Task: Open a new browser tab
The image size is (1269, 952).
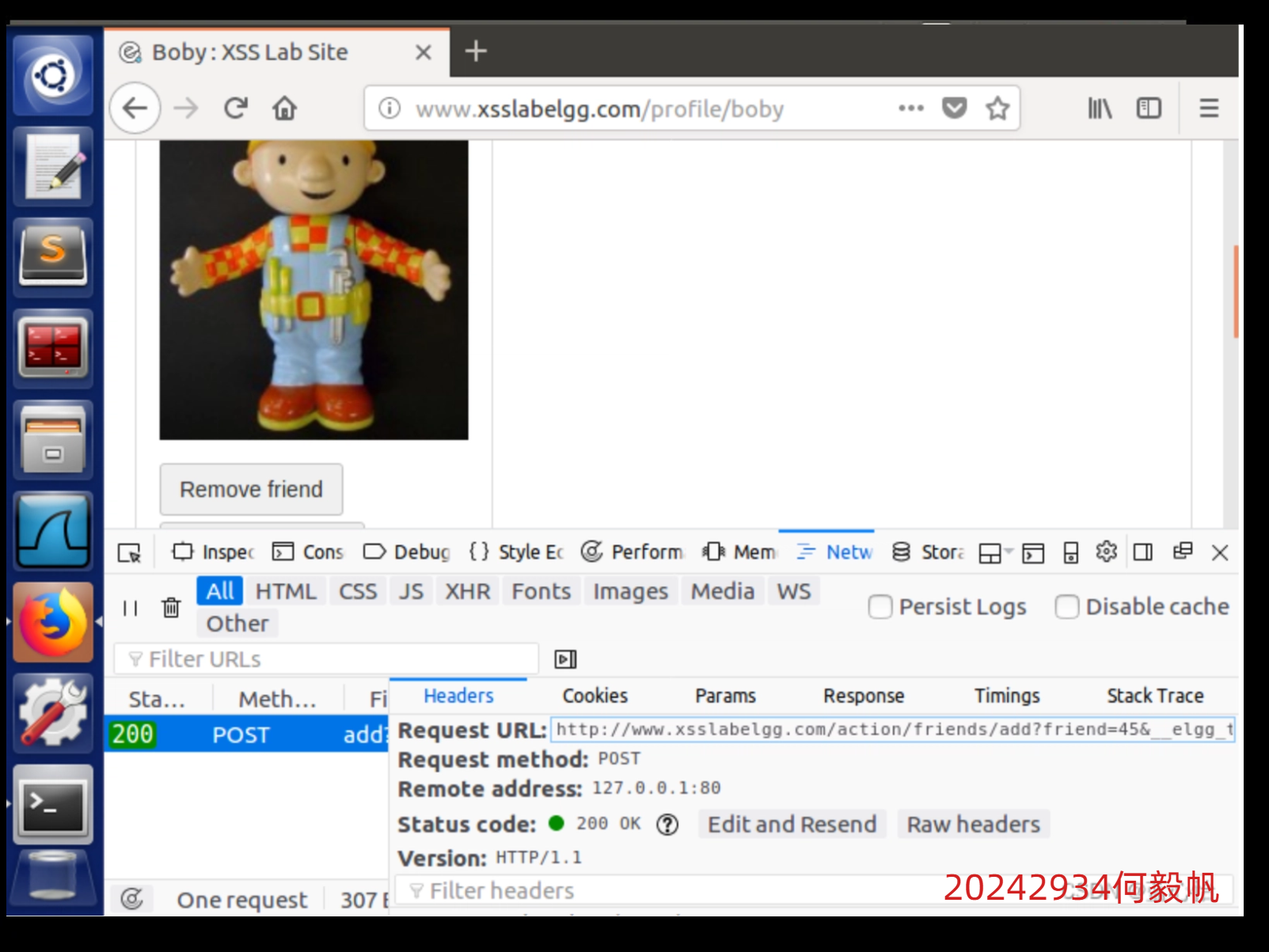Action: pos(476,51)
